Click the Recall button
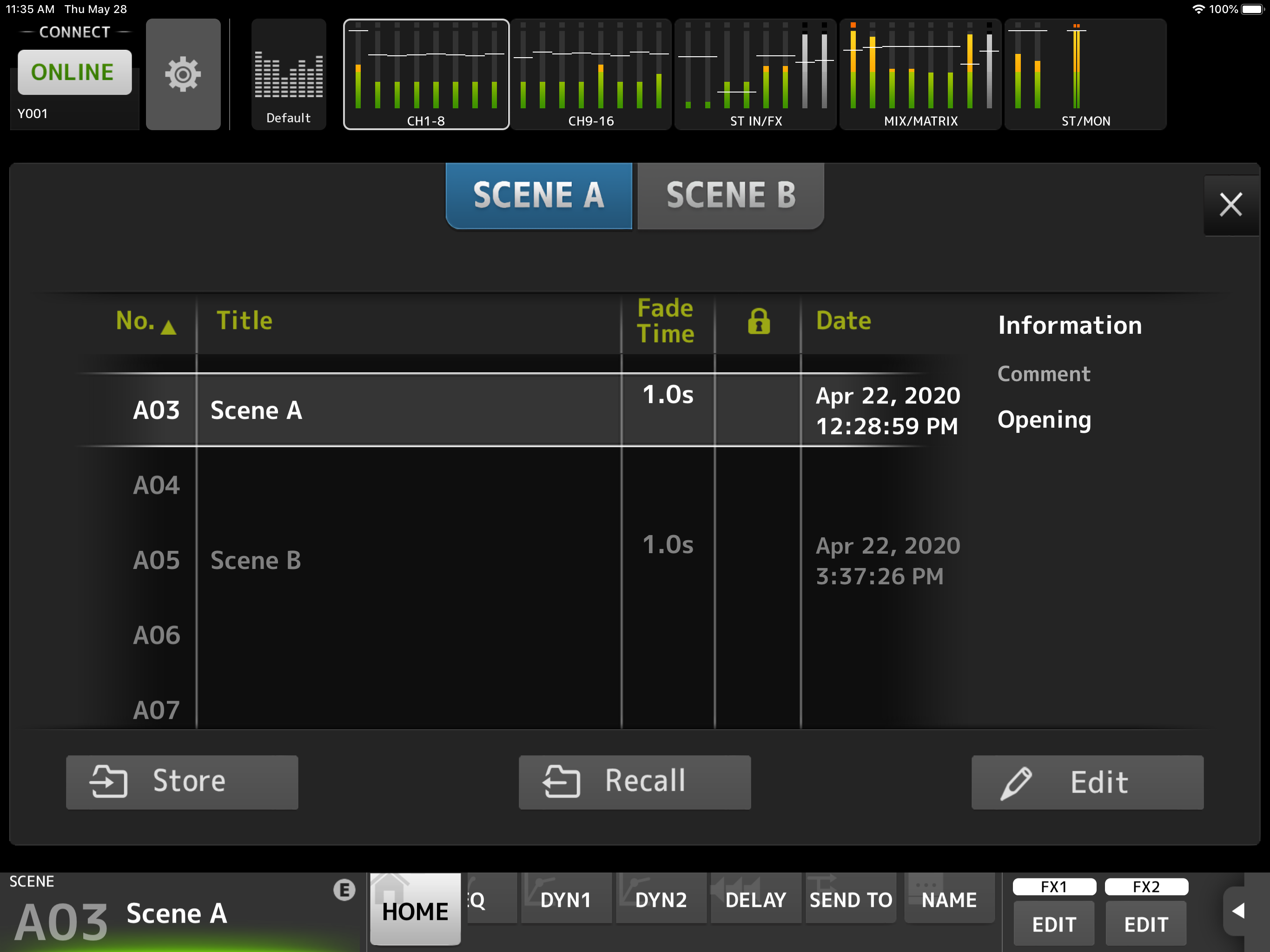1270x952 pixels. coord(635,781)
